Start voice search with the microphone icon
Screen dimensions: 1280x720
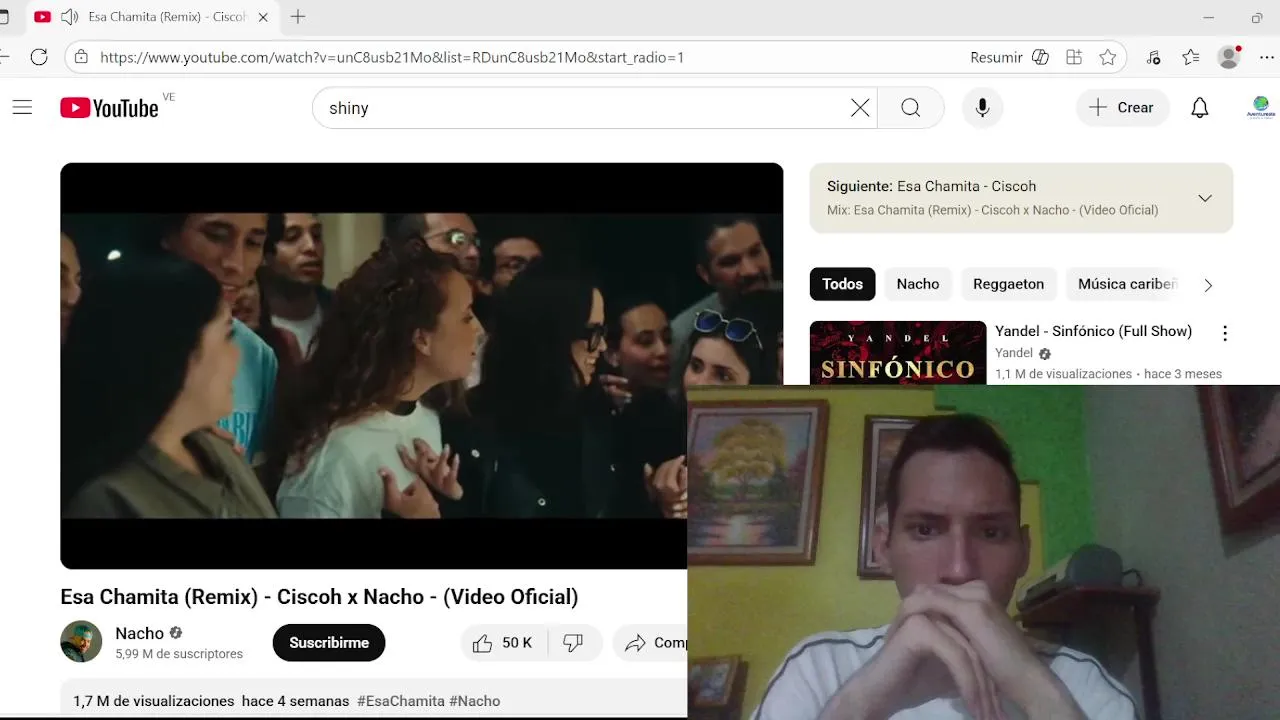(x=982, y=108)
